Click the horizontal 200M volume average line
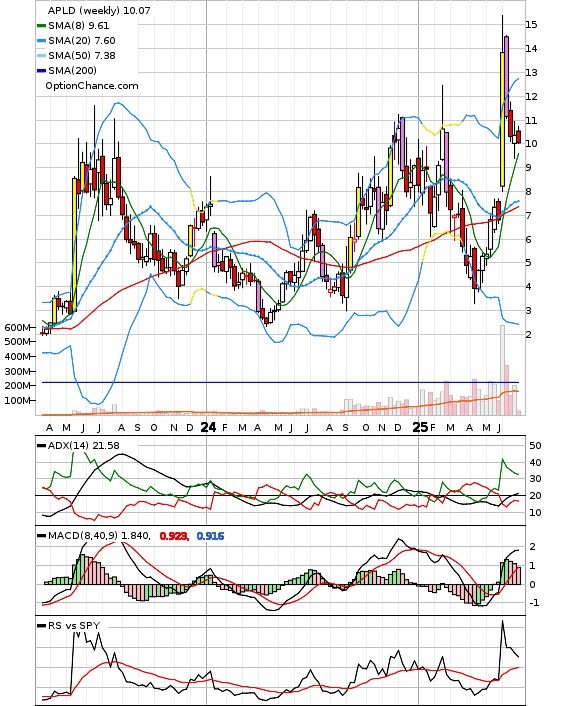 pyautogui.click(x=280, y=382)
